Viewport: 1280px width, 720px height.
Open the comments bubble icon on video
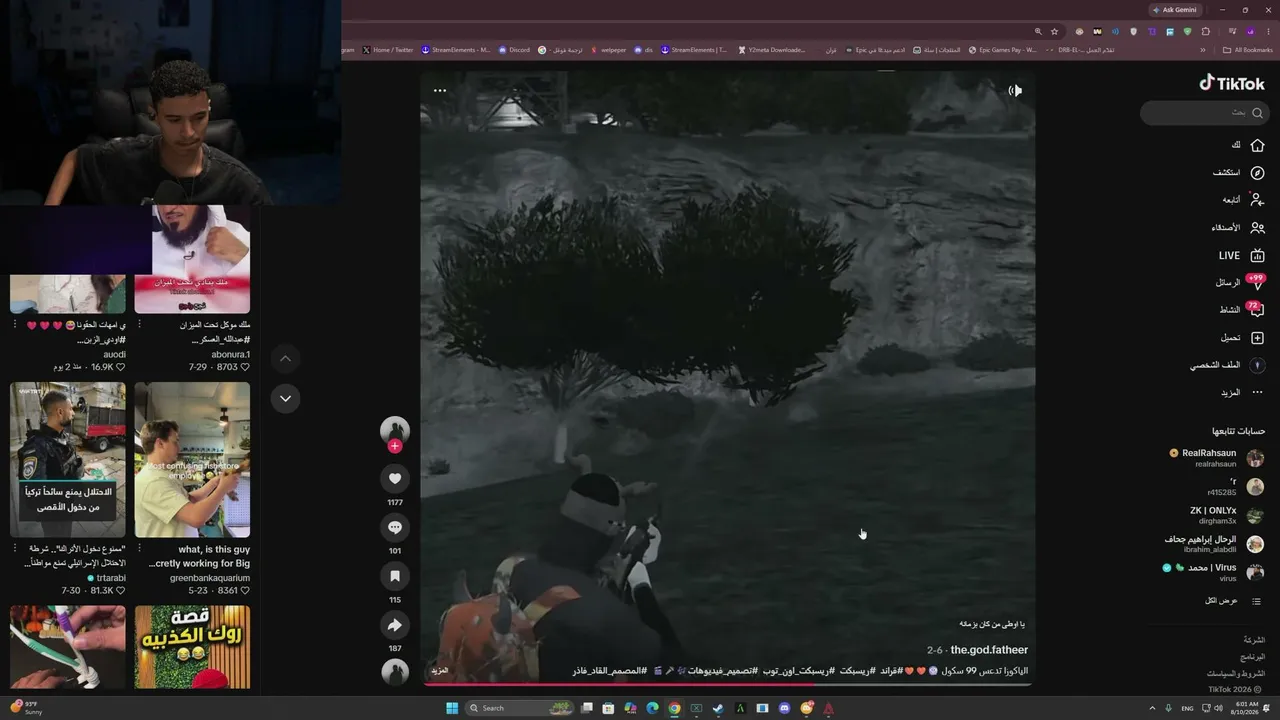(x=395, y=527)
